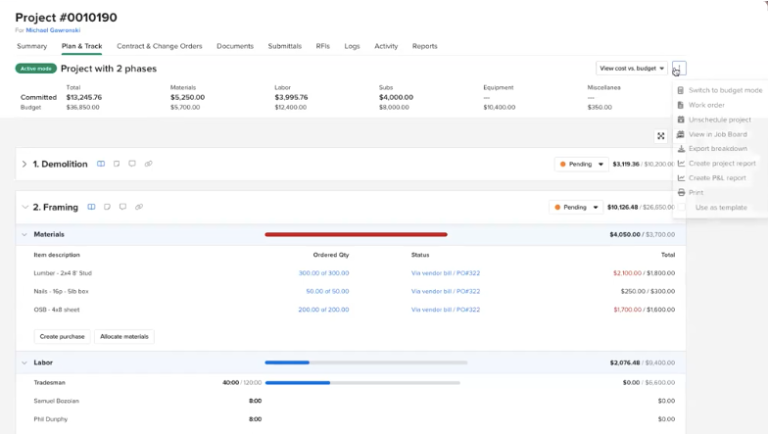Image resolution: width=768 pixels, height=434 pixels.
Task: Click the note icon beside 2. Framing
Action: [x=107, y=207]
